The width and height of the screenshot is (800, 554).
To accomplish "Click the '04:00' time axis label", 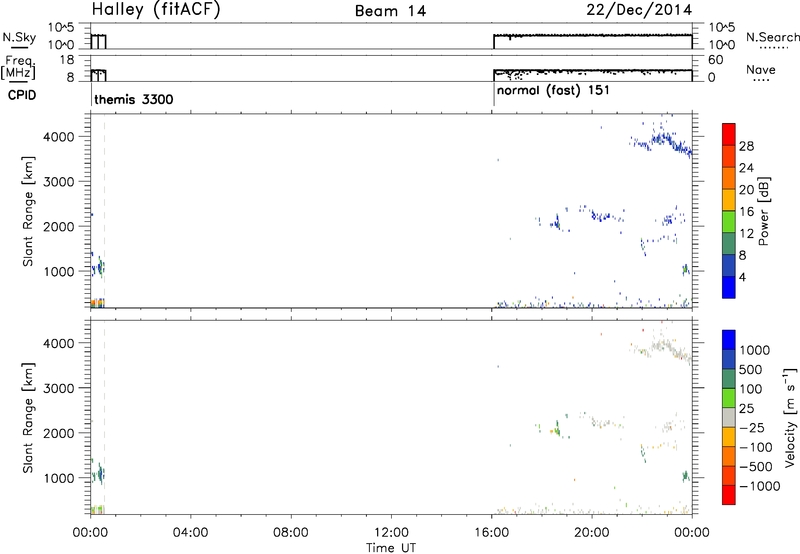I will 190,533.
